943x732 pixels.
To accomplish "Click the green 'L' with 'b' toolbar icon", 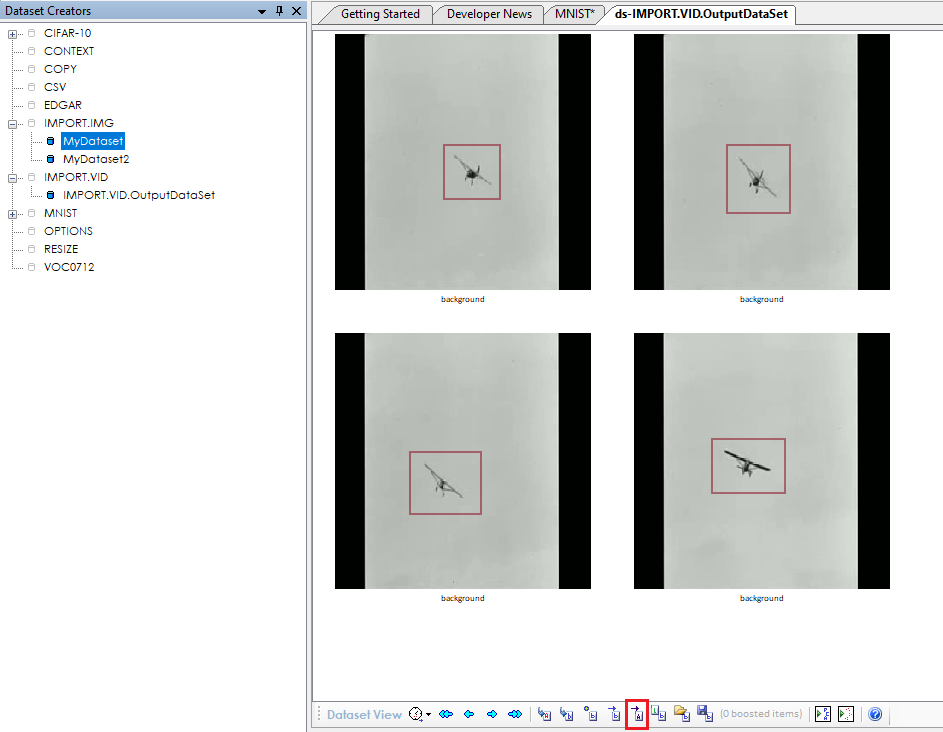I will click(x=659, y=714).
